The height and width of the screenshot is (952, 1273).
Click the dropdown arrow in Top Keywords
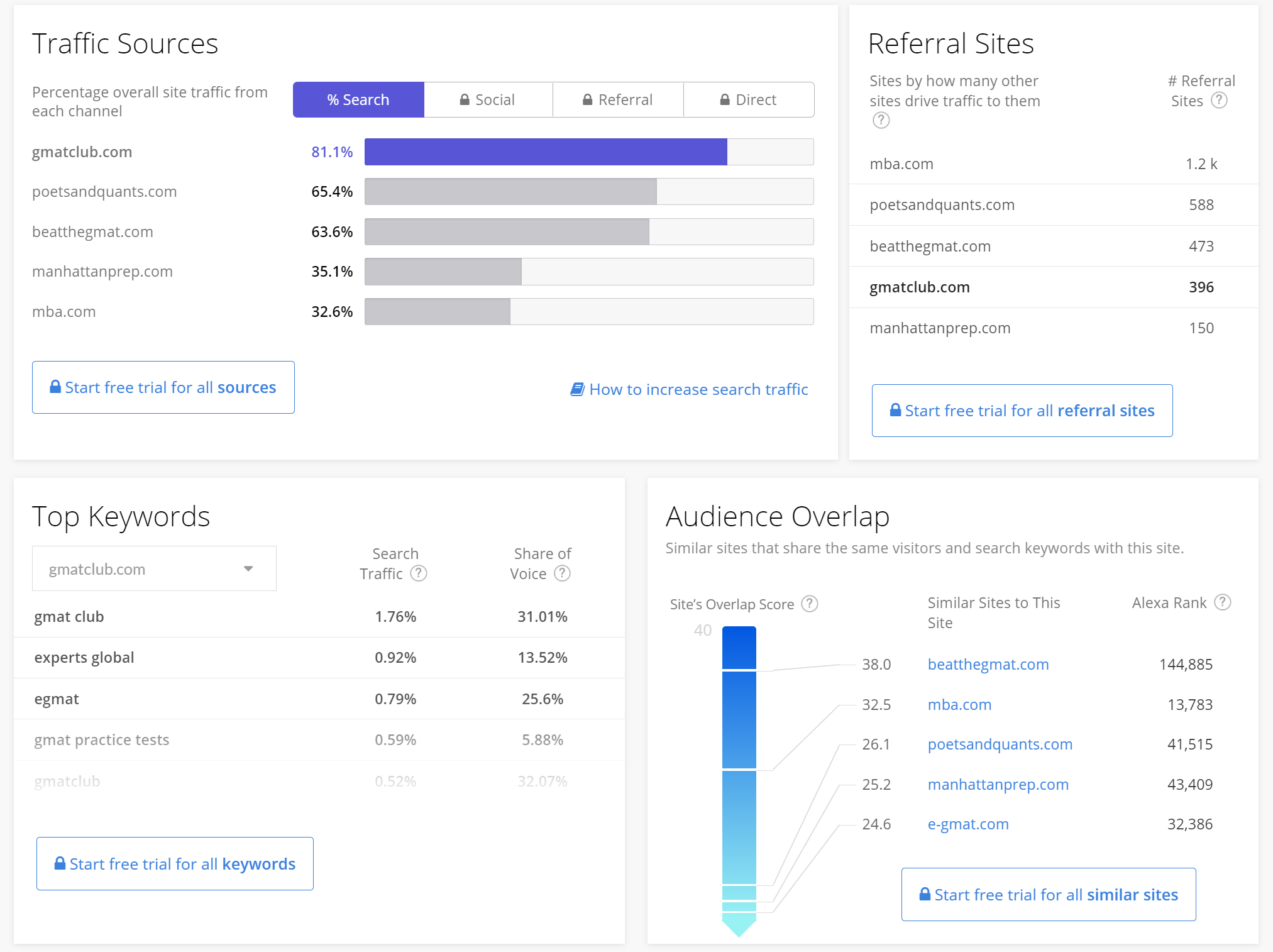tap(248, 569)
